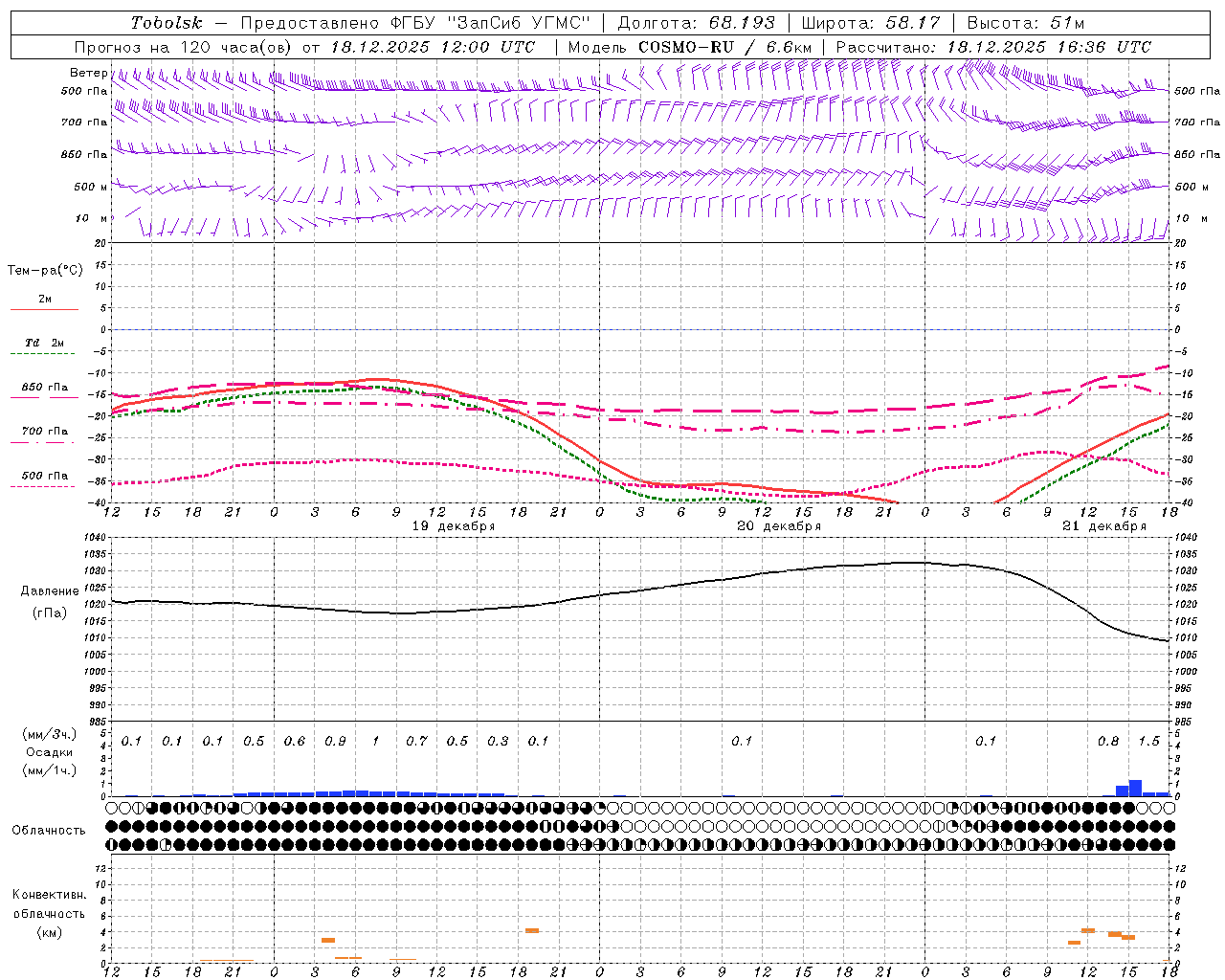Click the "20 декабря" date label
1225x980 pixels.
tap(779, 526)
